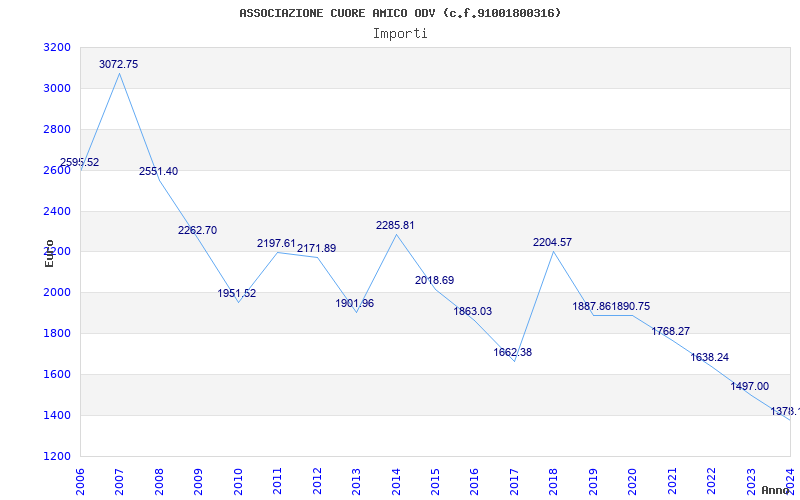Viewport: 800px width, 500px height.
Task: Click the 2595.52 data label
Action: coord(80,162)
